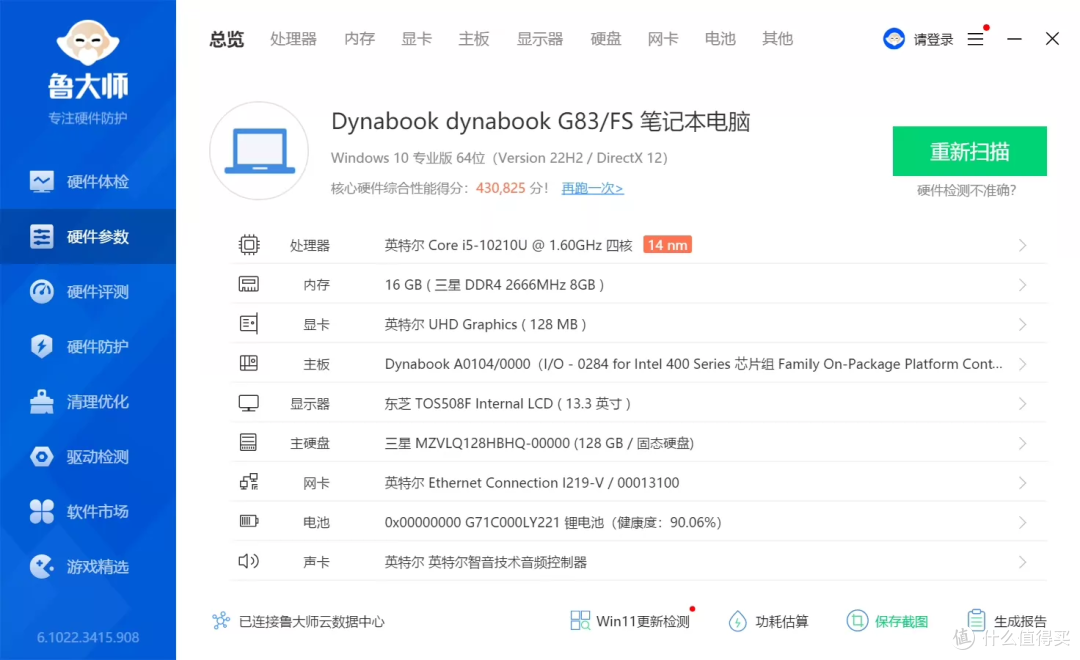The image size is (1080, 660).
Task: Switch to the 其他 tab
Action: click(x=778, y=39)
